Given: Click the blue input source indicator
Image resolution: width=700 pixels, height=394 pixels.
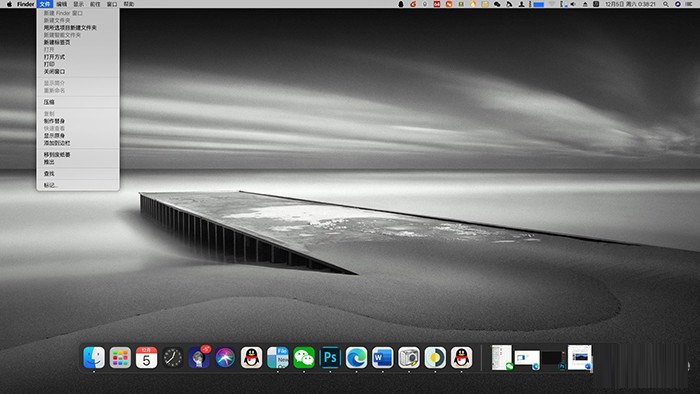Looking at the screenshot, I should tap(539, 4).
